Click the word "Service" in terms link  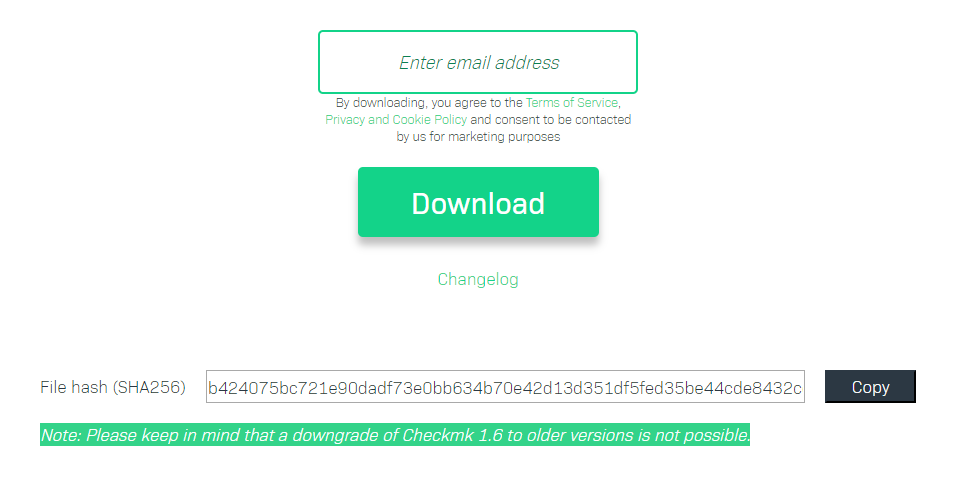598,103
